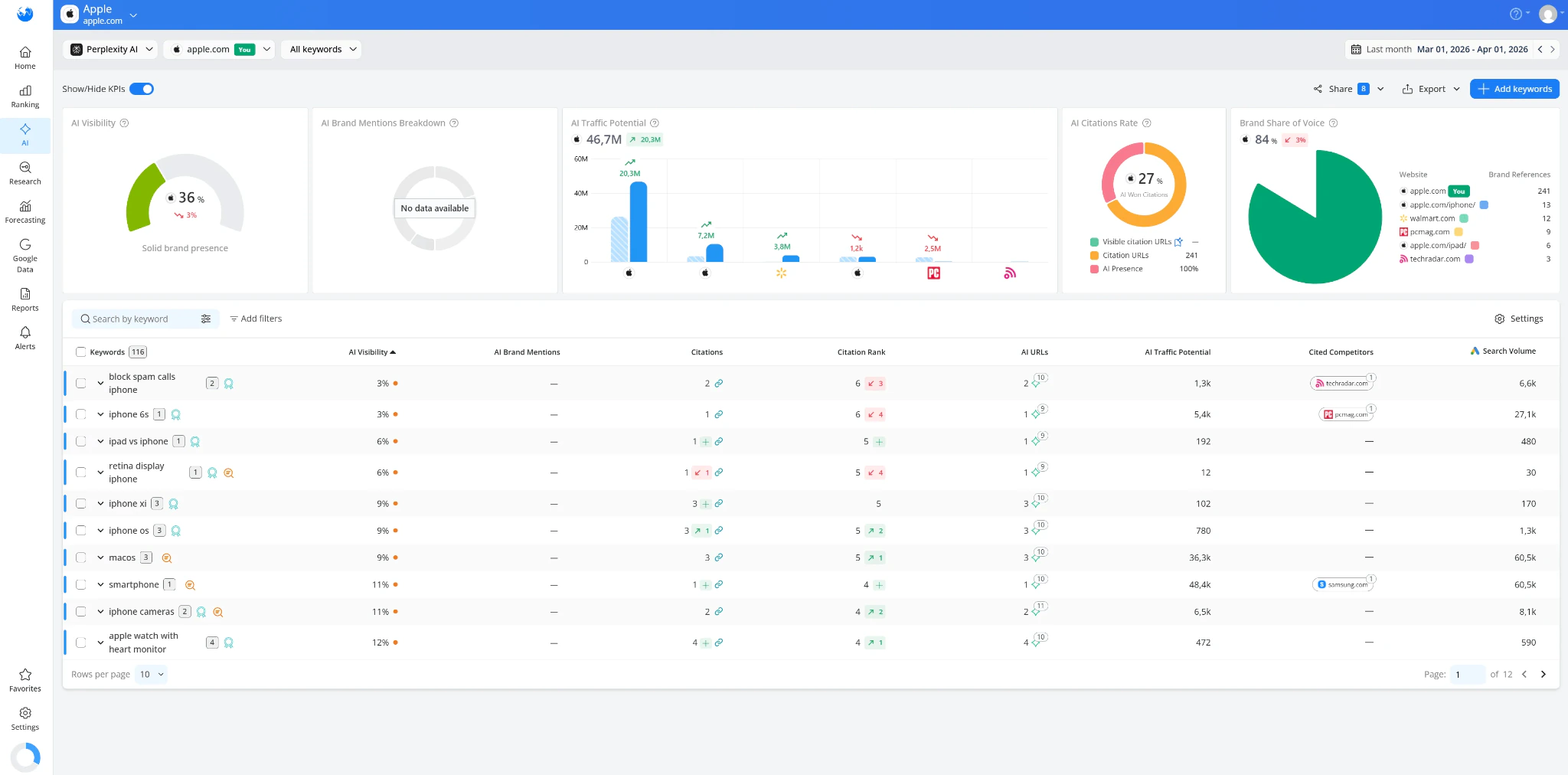Open the Rows per page dropdown

(x=151, y=675)
